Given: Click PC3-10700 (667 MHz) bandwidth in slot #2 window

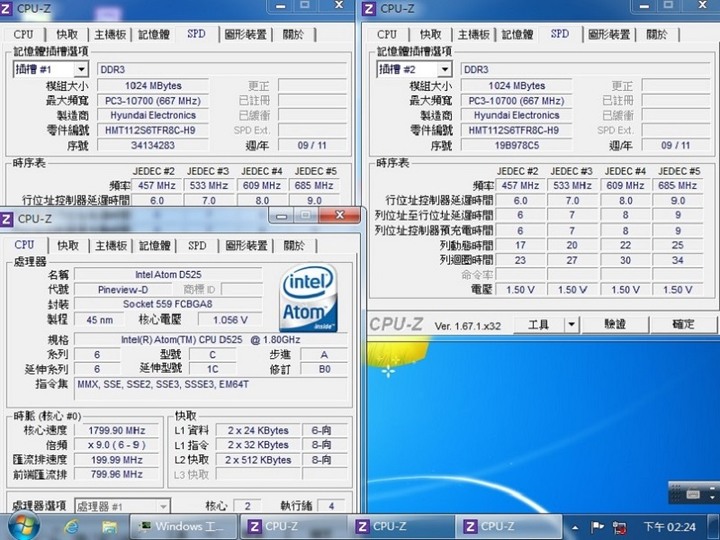Looking at the screenshot, I should (x=517, y=101).
